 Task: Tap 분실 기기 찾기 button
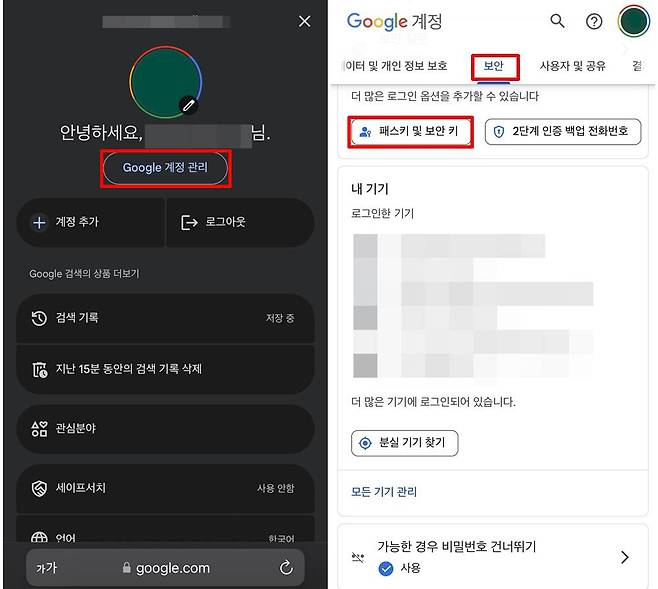click(x=405, y=443)
